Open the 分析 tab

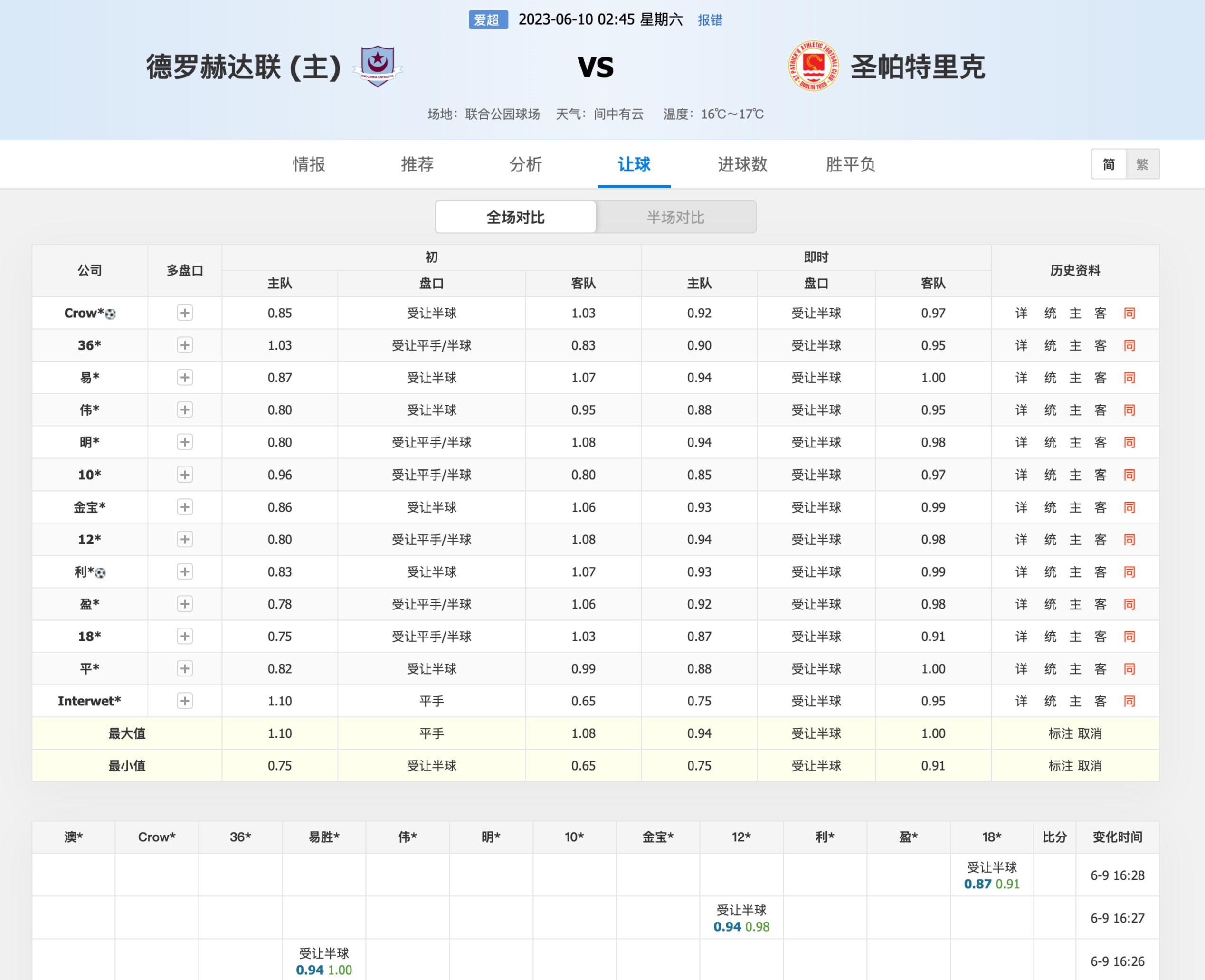525,164
